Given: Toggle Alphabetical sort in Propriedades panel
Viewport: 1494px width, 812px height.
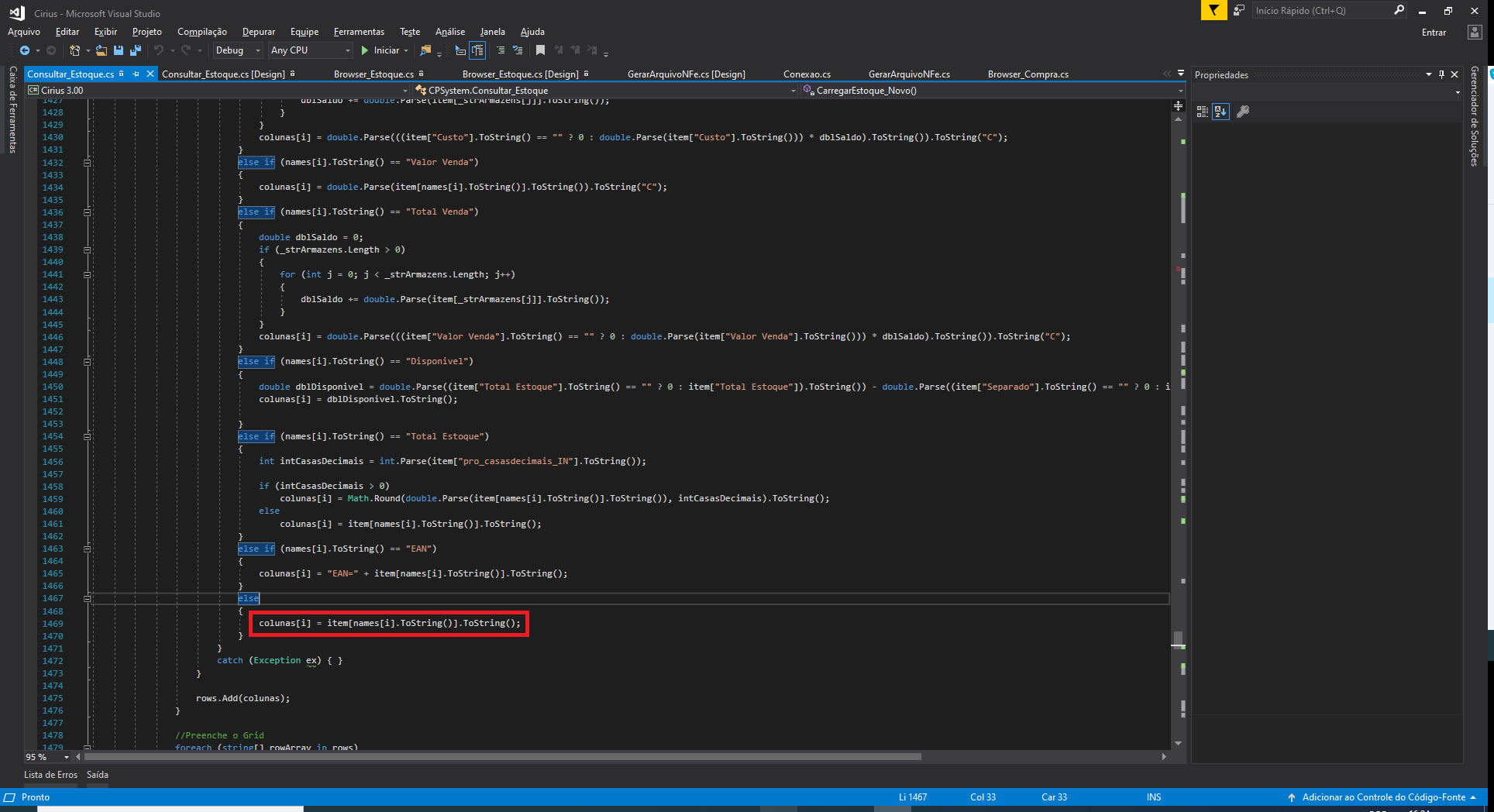Looking at the screenshot, I should pos(1220,112).
